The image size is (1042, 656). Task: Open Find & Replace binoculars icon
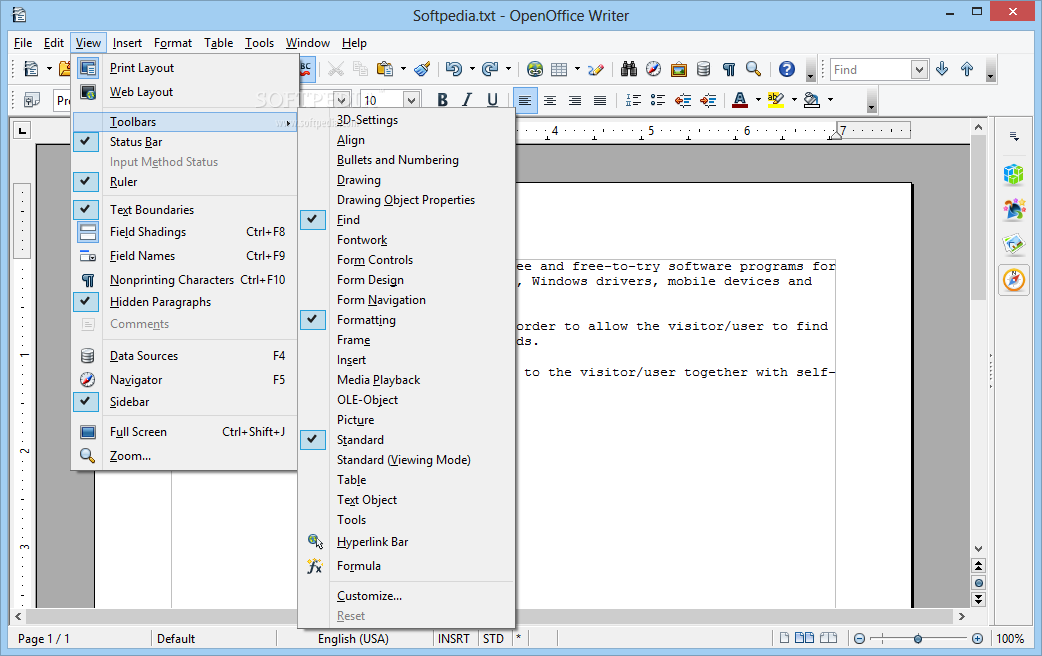click(629, 69)
